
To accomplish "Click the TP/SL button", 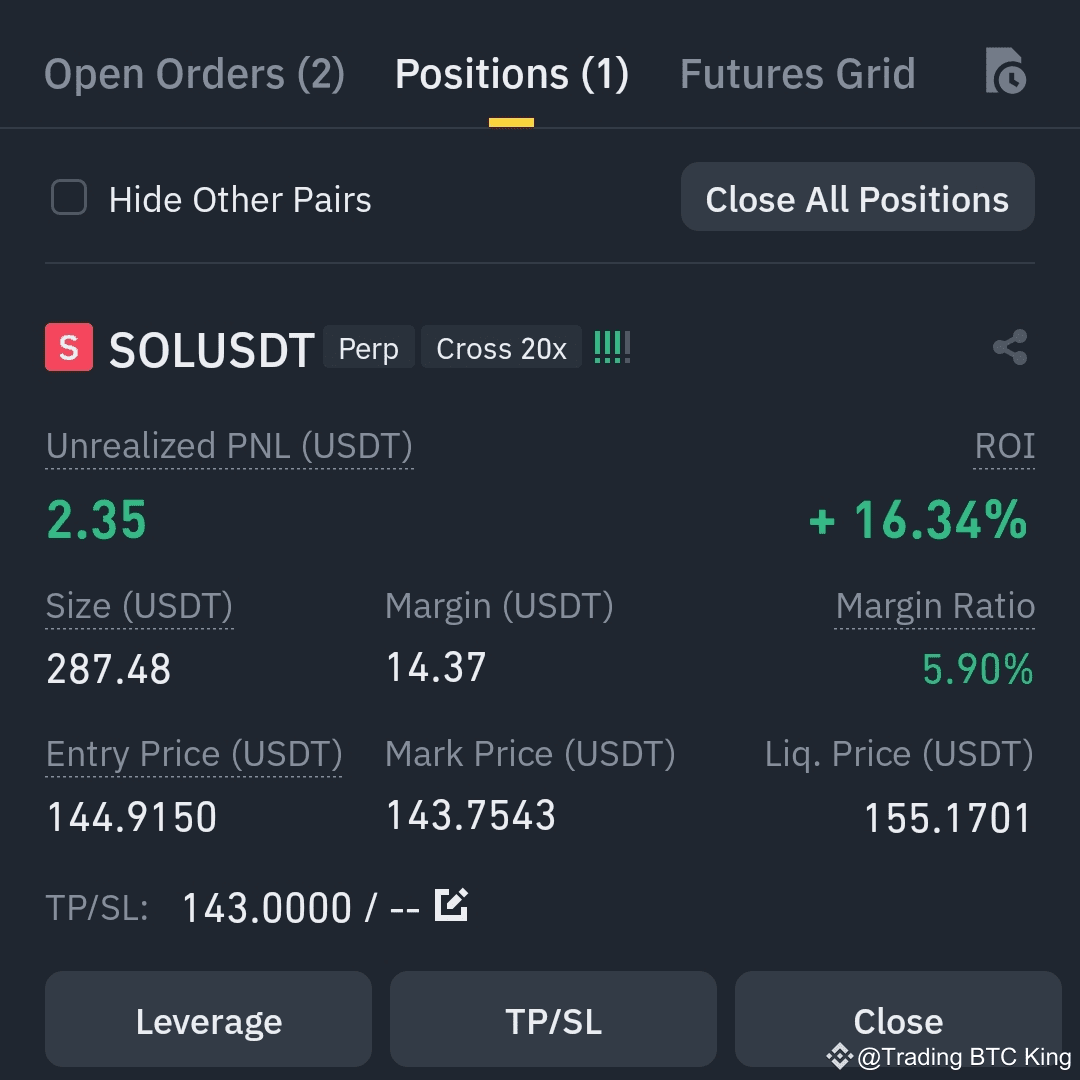I will 553,1019.
